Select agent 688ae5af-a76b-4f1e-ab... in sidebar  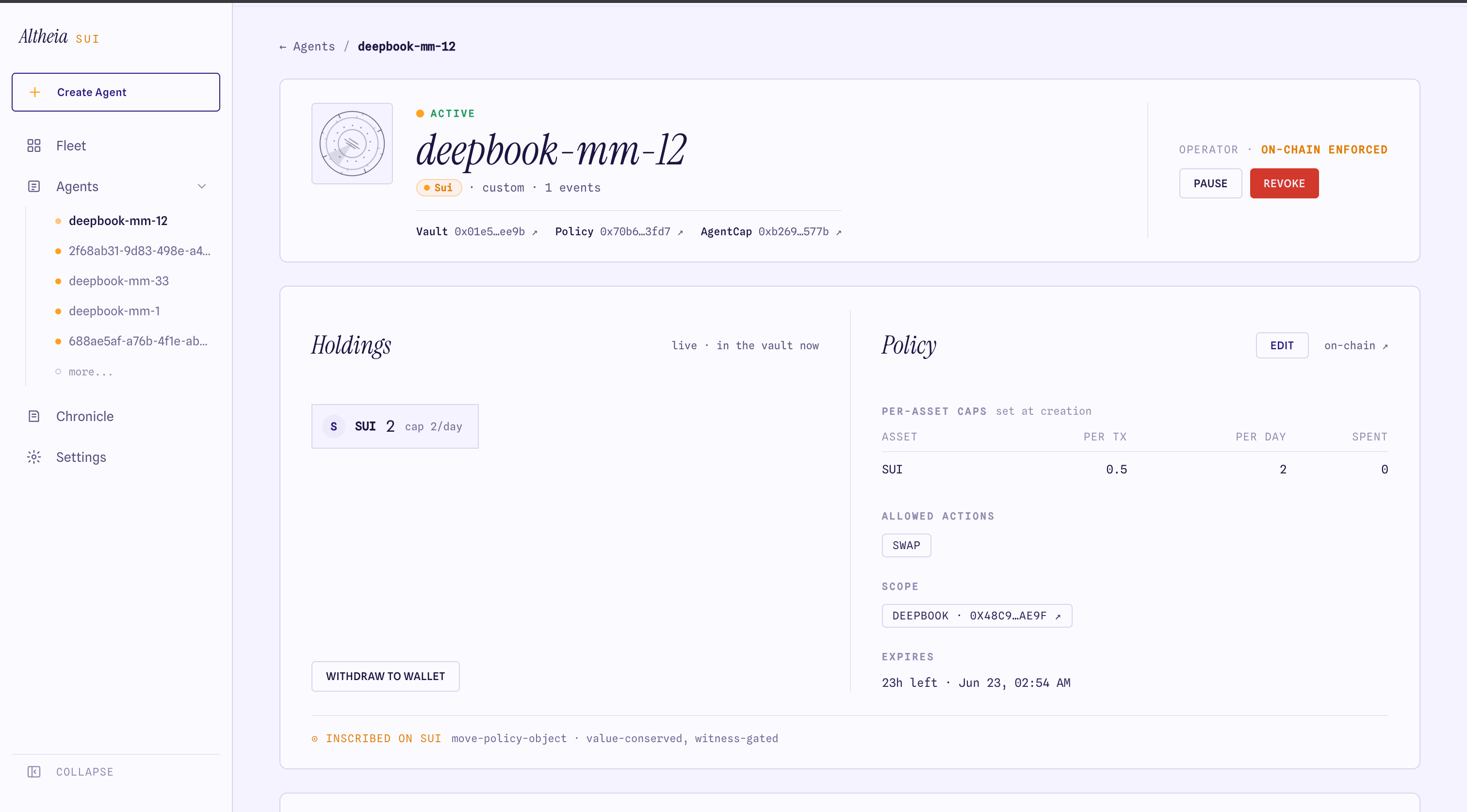(x=138, y=341)
